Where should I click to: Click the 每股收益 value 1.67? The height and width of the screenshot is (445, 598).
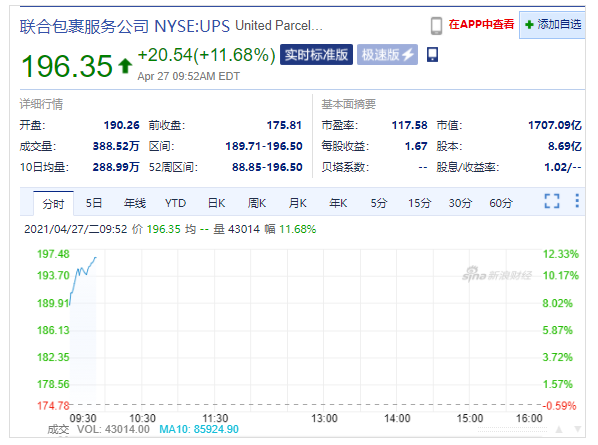(x=416, y=146)
